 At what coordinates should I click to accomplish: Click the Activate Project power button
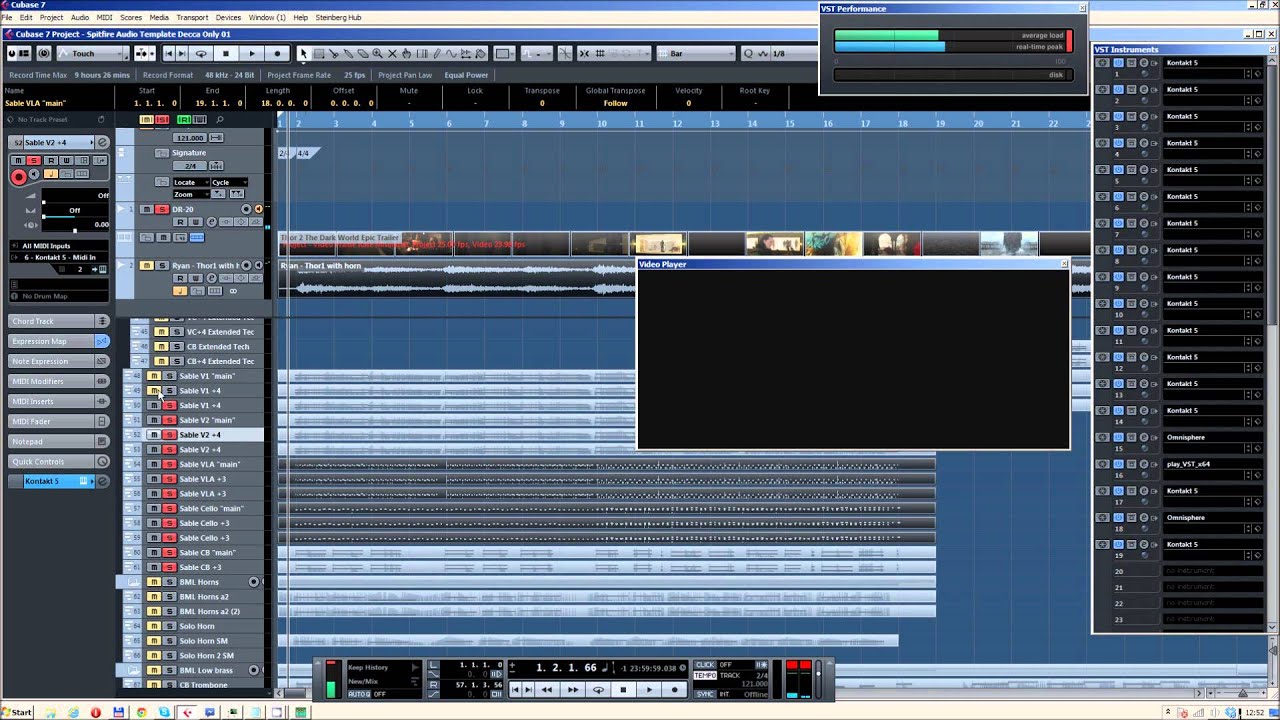tap(11, 53)
